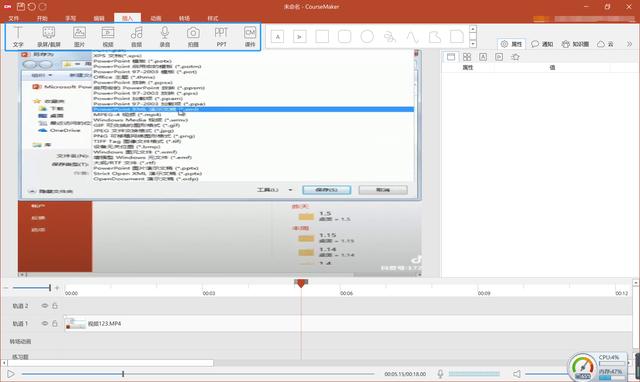Switch to the 编辑 ribbon tab
Image resolution: width=640 pixels, height=382 pixels.
click(99, 18)
